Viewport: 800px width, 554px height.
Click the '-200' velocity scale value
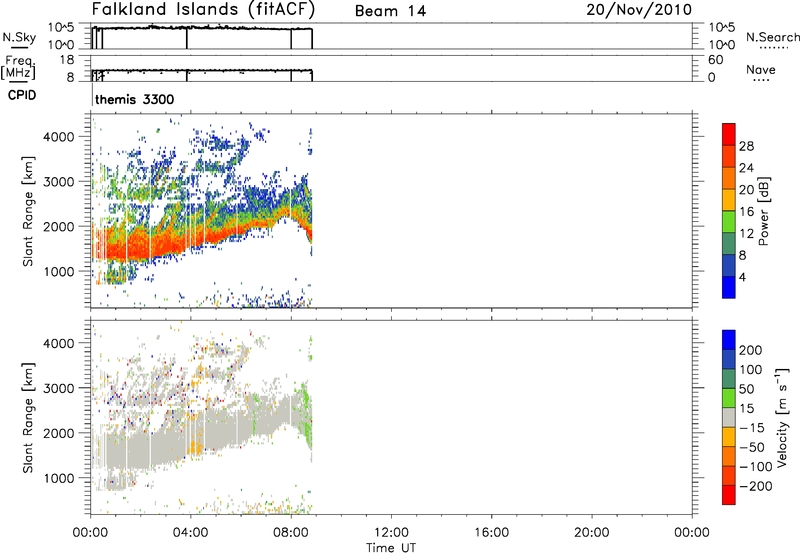[756, 486]
